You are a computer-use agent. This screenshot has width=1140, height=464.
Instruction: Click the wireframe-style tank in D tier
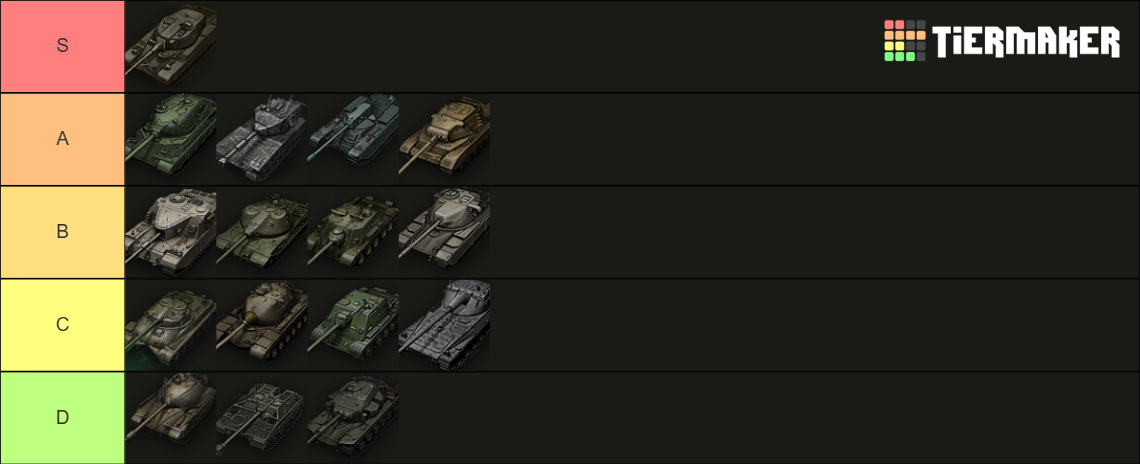(262, 418)
